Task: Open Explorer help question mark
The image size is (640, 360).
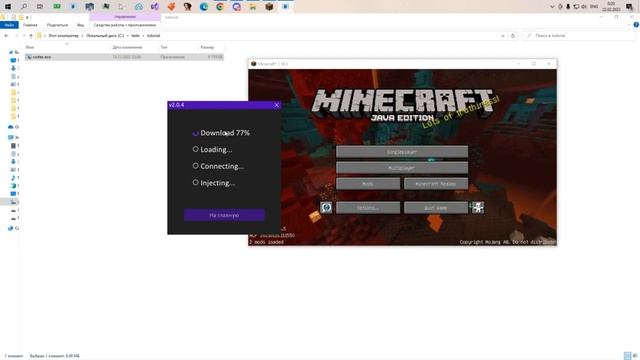Action: [x=636, y=25]
